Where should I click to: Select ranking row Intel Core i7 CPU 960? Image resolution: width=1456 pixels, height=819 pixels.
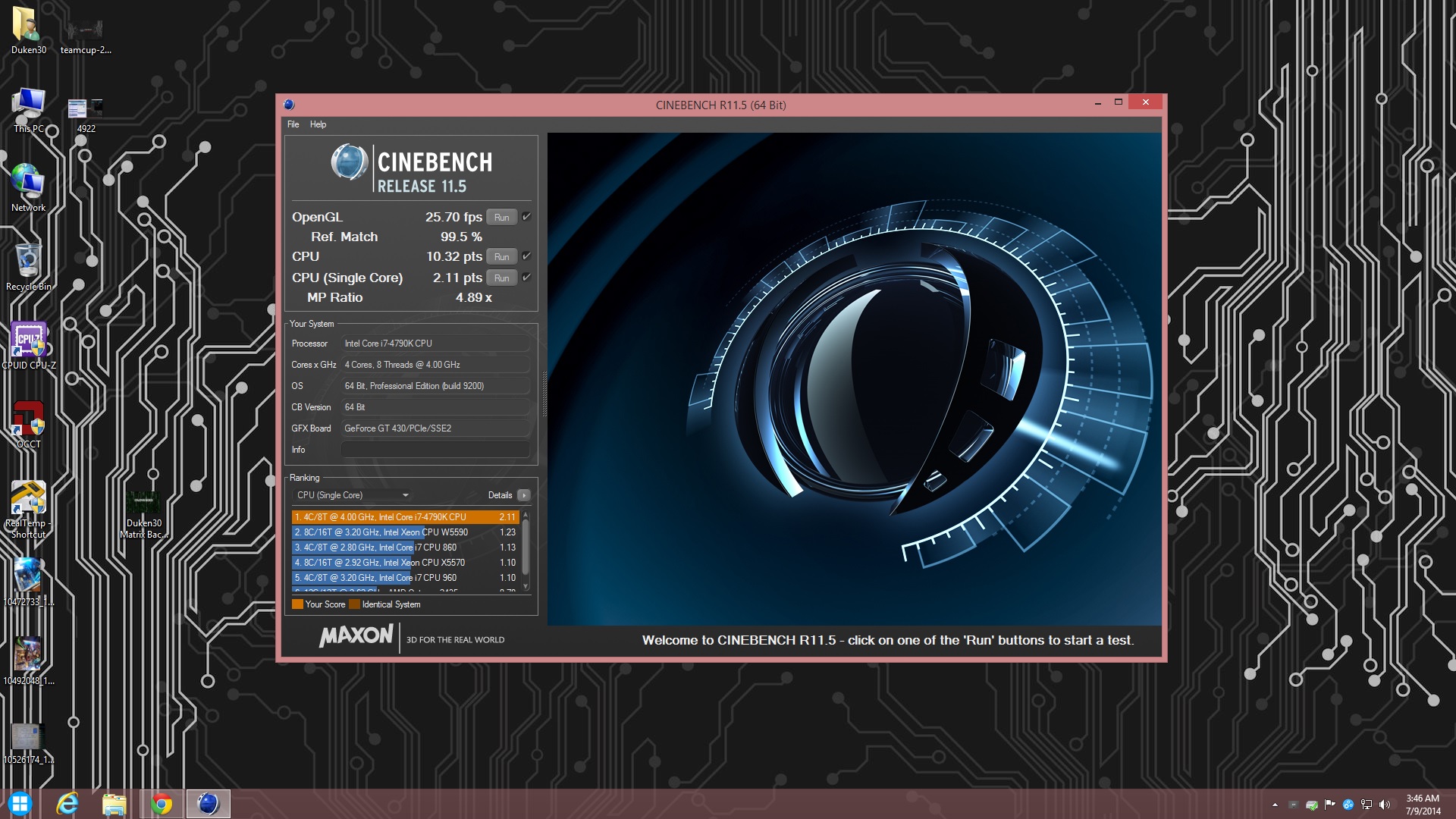(405, 578)
